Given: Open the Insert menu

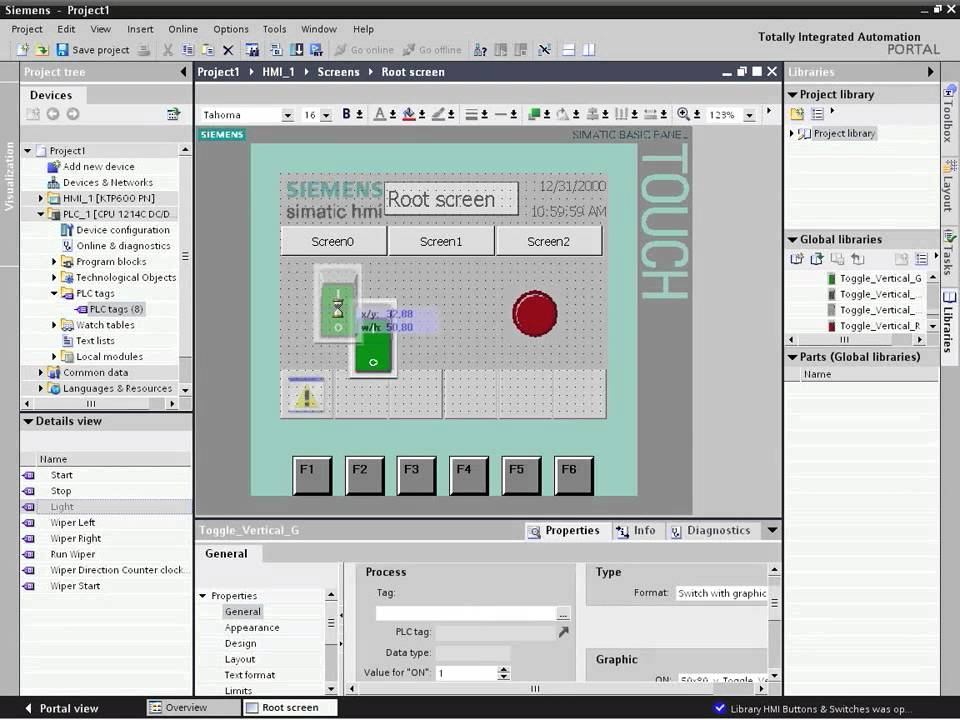Looking at the screenshot, I should coord(140,29).
